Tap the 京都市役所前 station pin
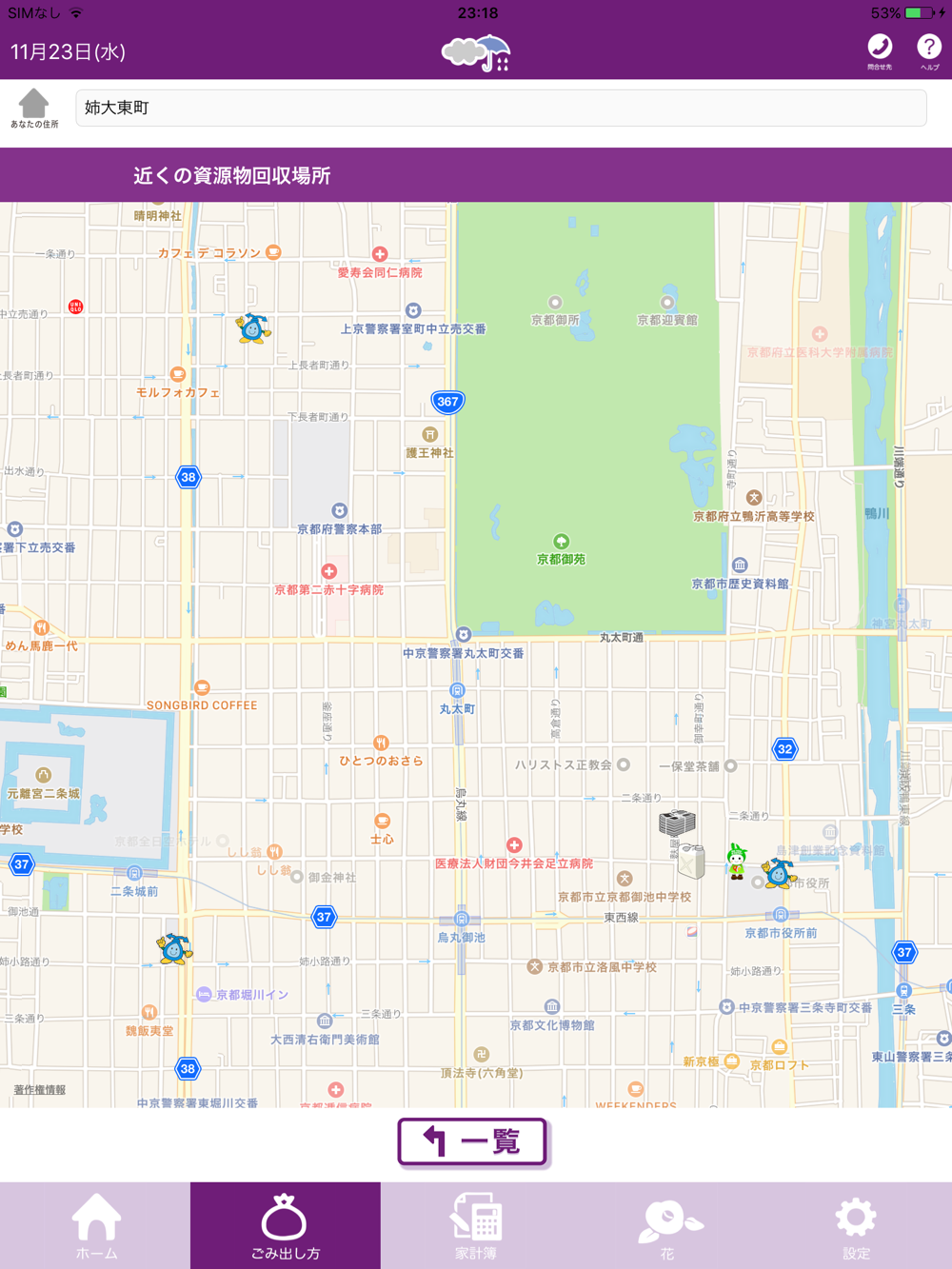This screenshot has width=952, height=1269. [781, 915]
